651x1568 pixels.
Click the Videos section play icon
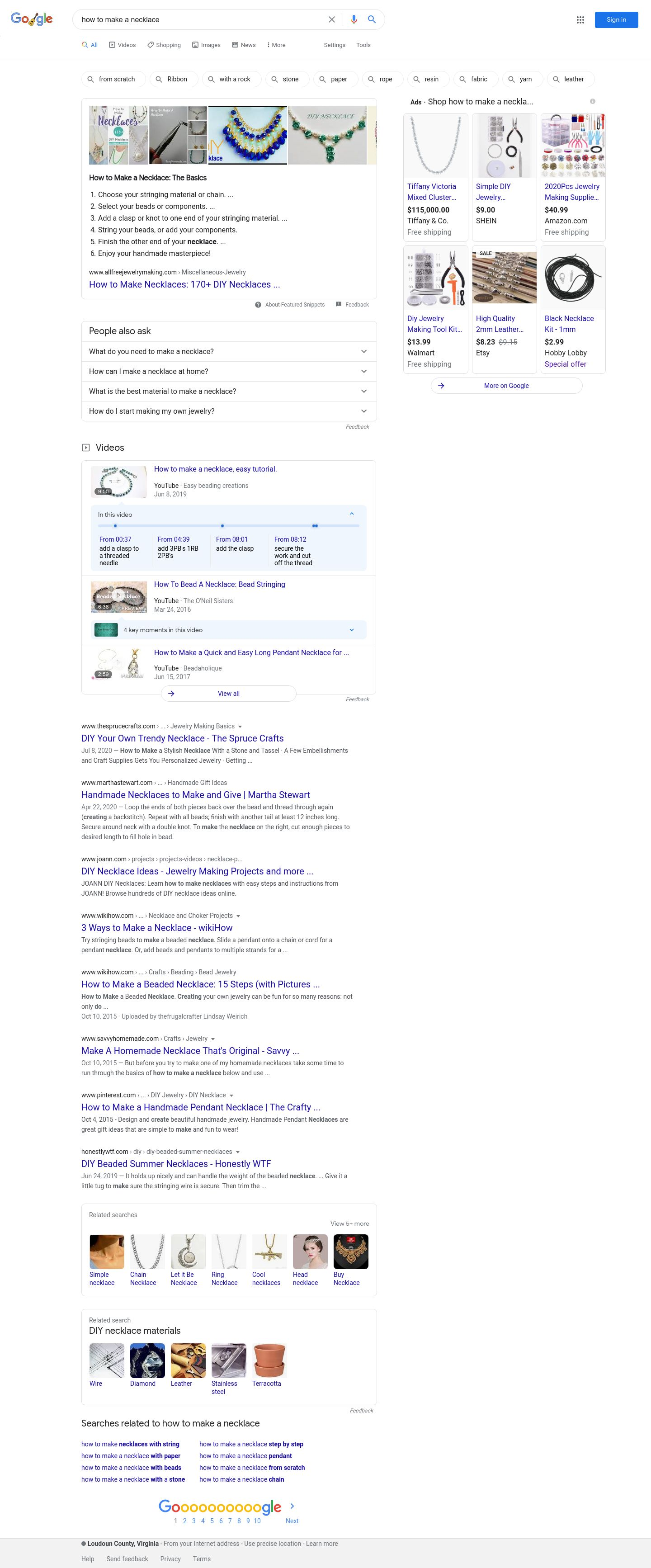pos(86,448)
